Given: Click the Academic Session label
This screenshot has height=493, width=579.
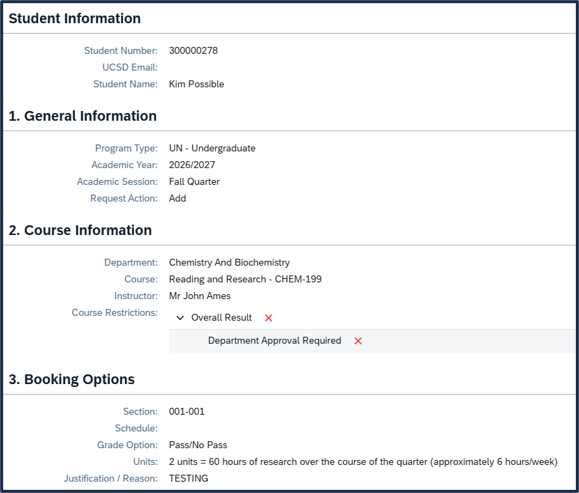Looking at the screenshot, I should pos(117,182).
